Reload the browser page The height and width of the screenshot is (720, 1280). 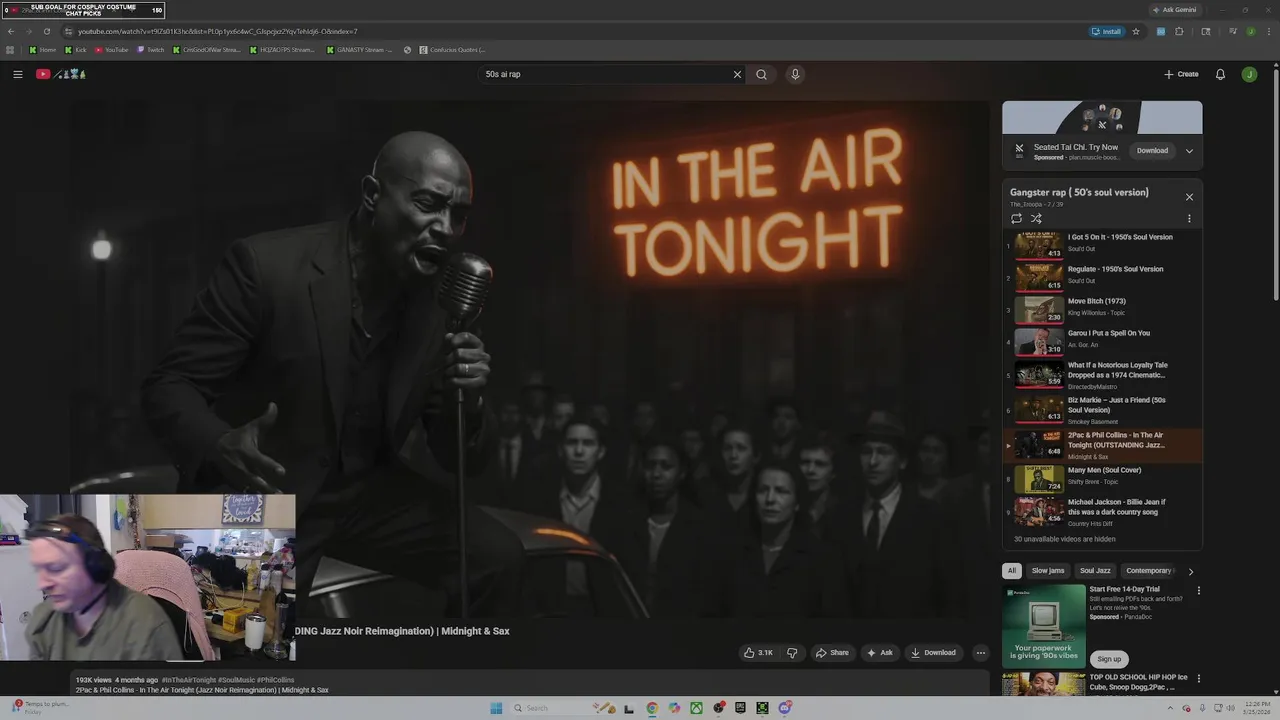46,31
